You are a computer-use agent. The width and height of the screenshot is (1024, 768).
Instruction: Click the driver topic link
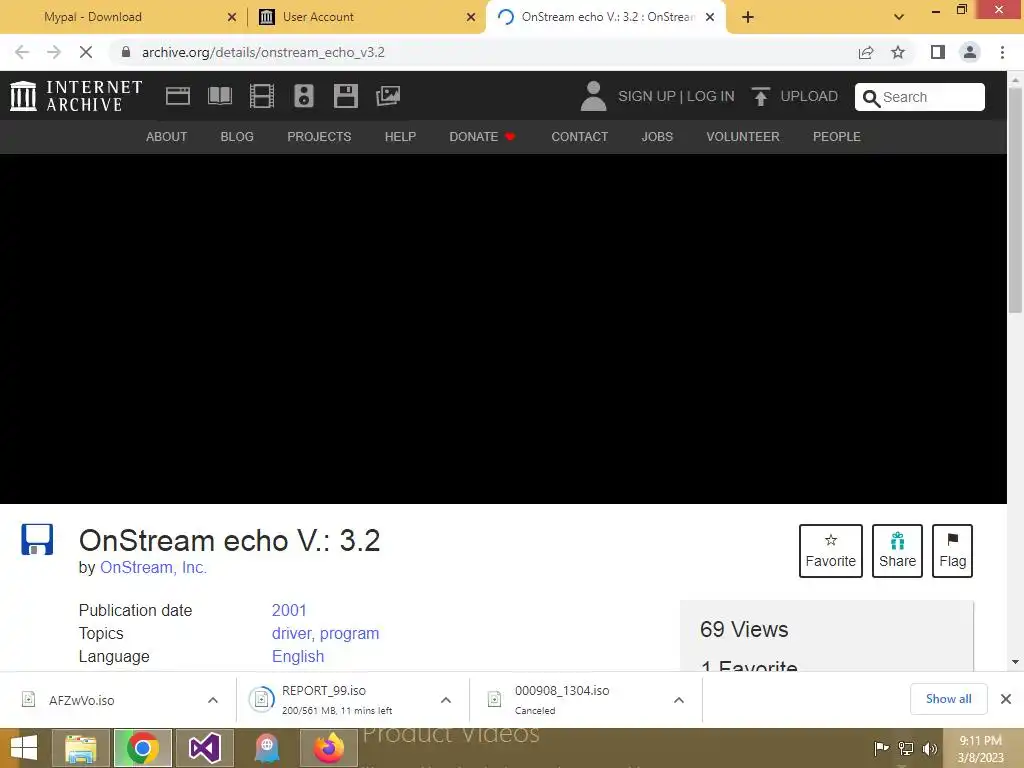[293, 633]
